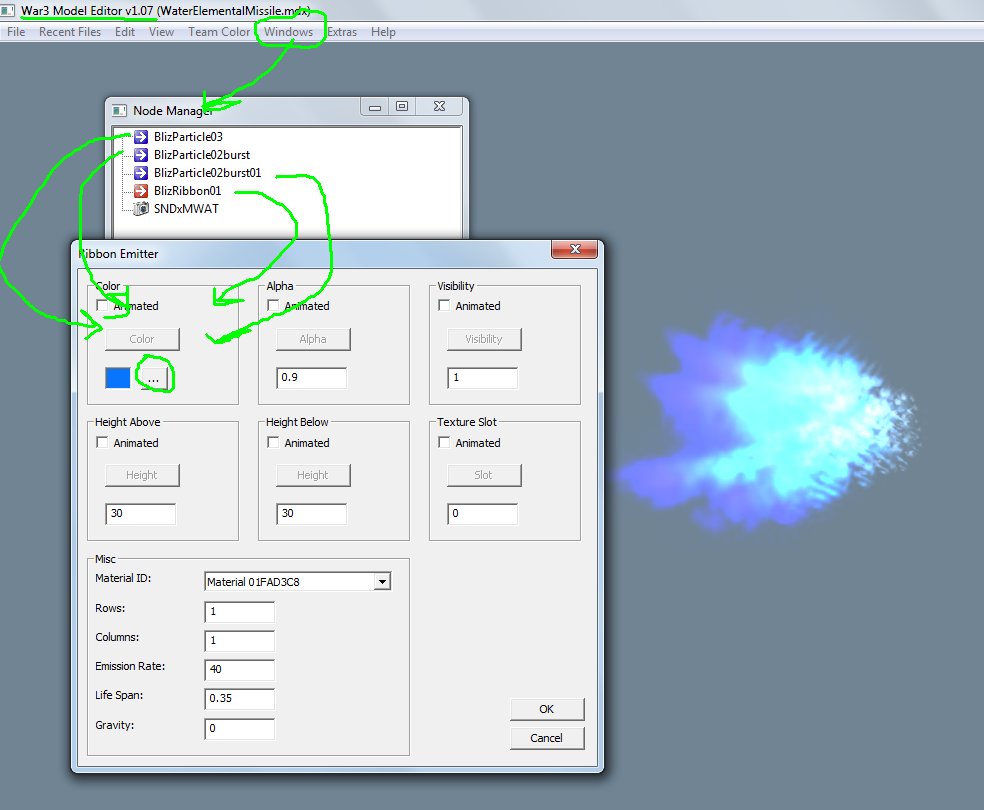The image size is (984, 810).
Task: Select the BlizParticle03 tree row text
Action: pos(188,137)
